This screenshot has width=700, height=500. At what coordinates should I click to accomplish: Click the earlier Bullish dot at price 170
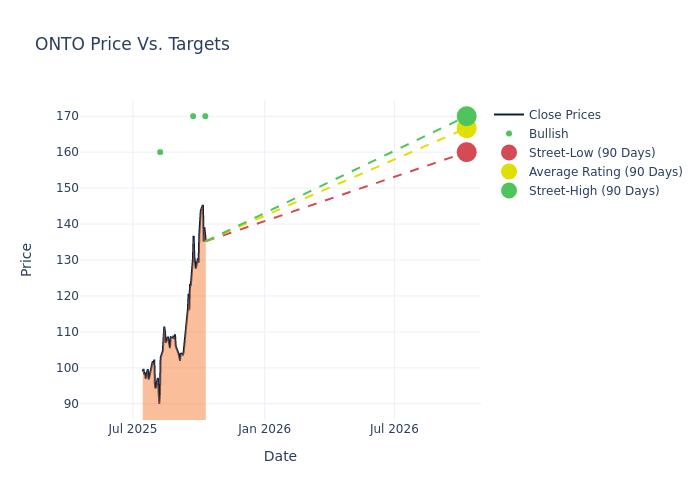click(193, 116)
